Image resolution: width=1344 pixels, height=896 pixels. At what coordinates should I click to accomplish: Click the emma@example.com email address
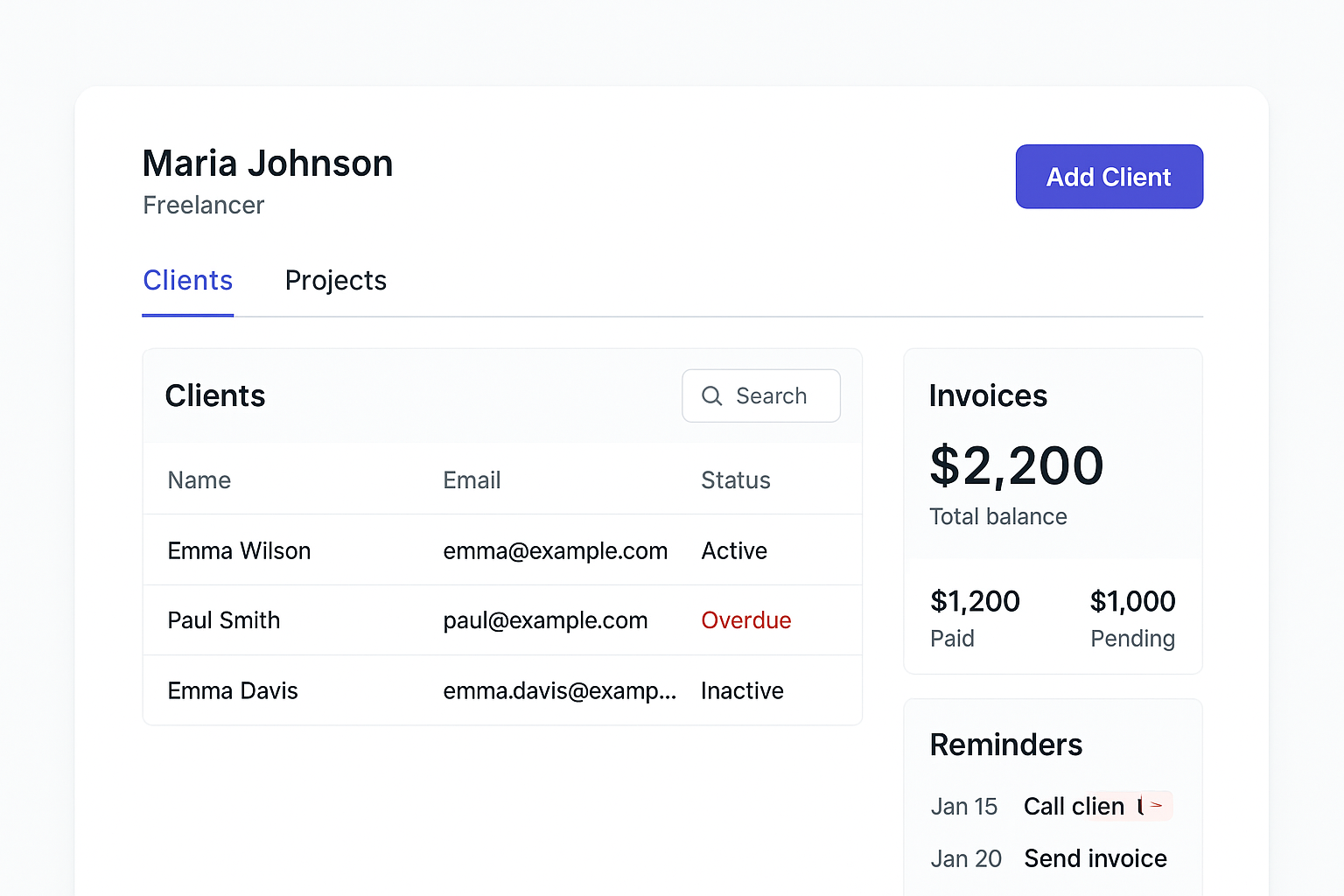tap(555, 550)
